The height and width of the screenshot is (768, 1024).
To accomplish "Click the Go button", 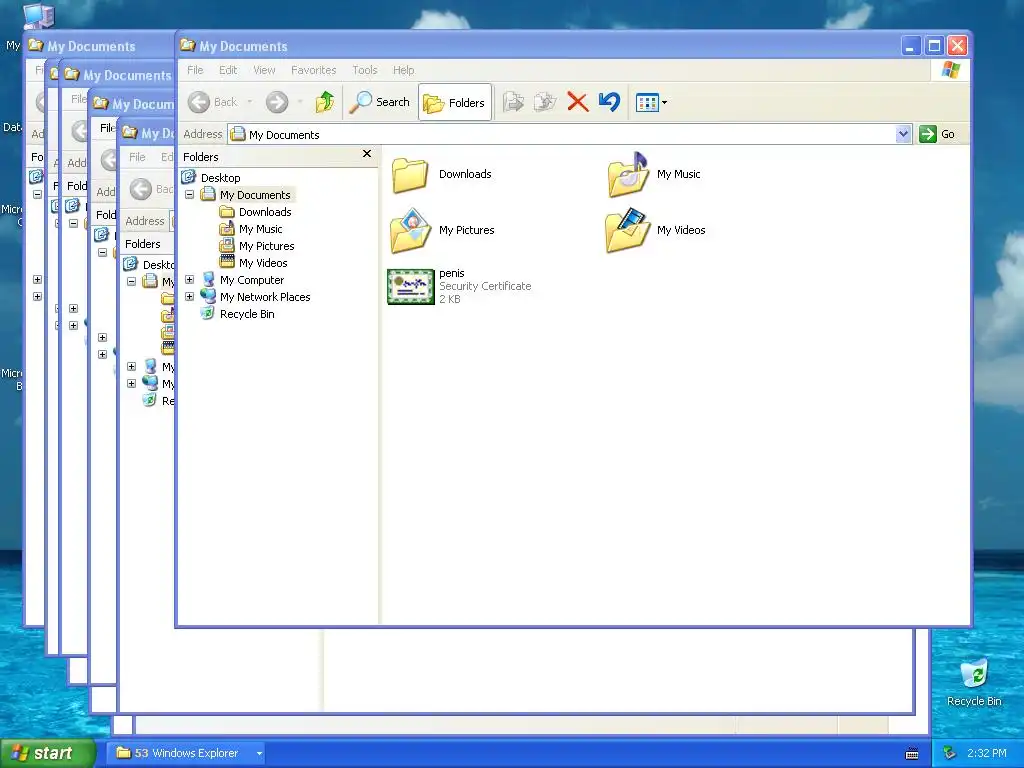I will pos(937,134).
